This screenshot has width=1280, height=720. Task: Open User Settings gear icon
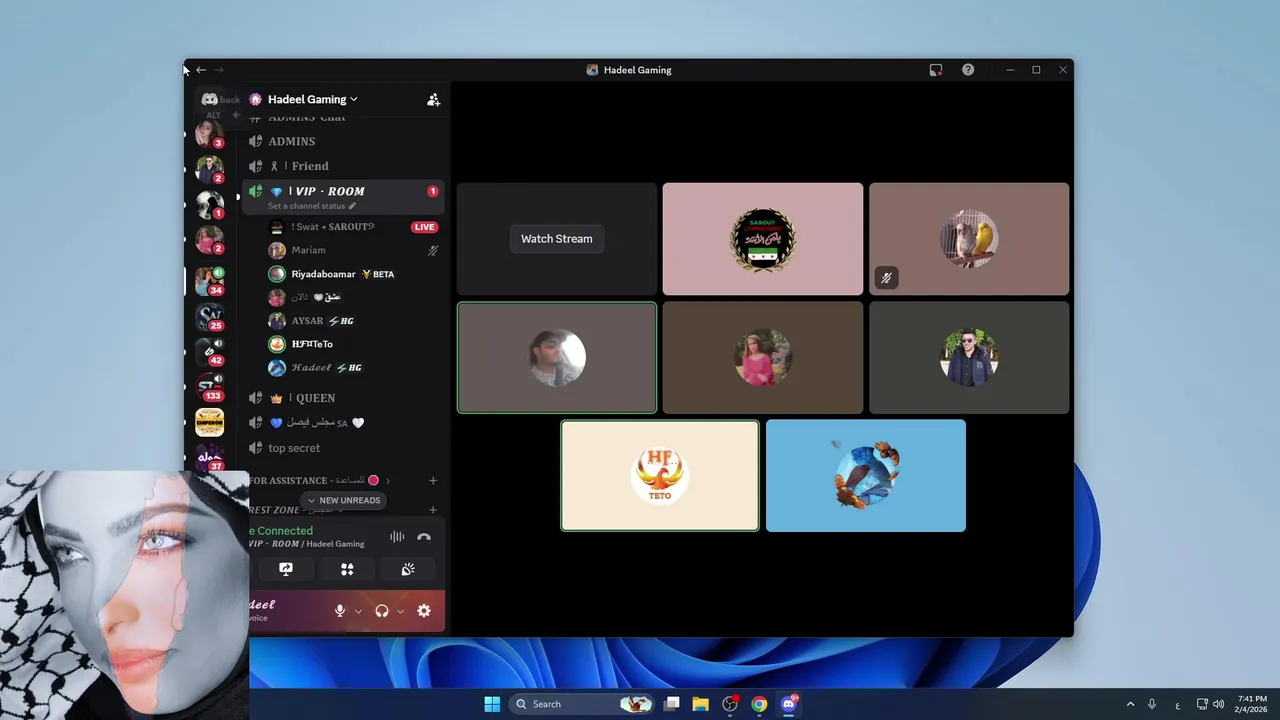pos(424,611)
